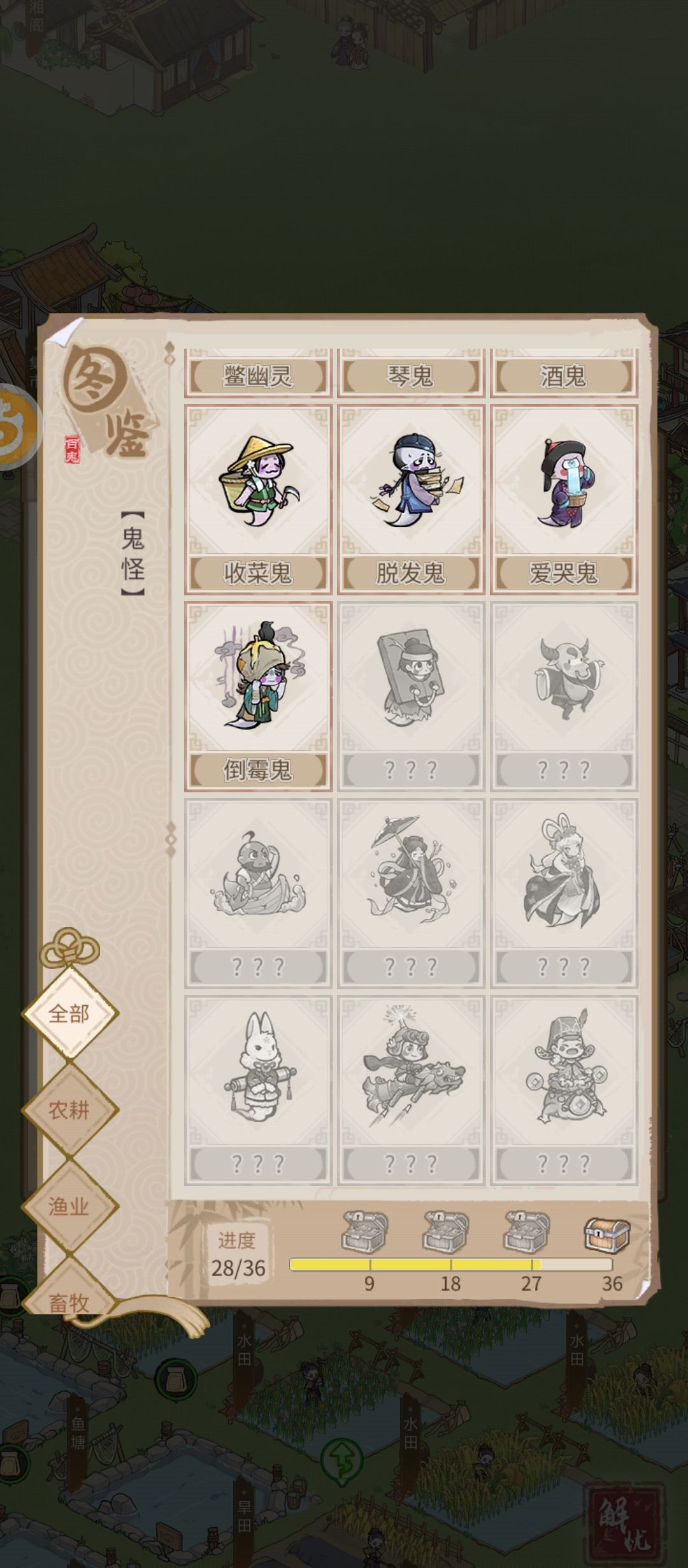Tap the locked rabbit ghost silhouette

click(x=258, y=1091)
